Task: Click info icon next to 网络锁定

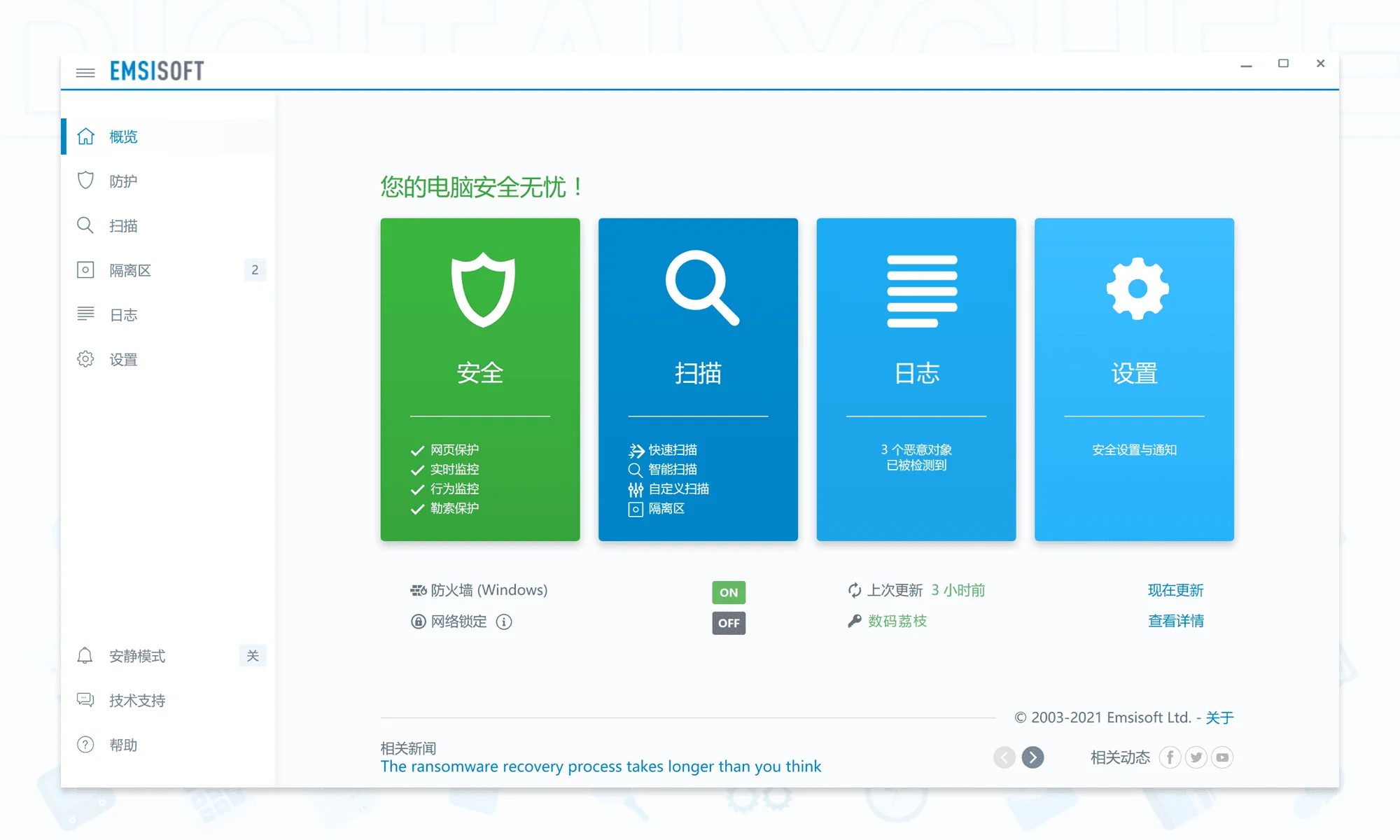Action: point(504,622)
